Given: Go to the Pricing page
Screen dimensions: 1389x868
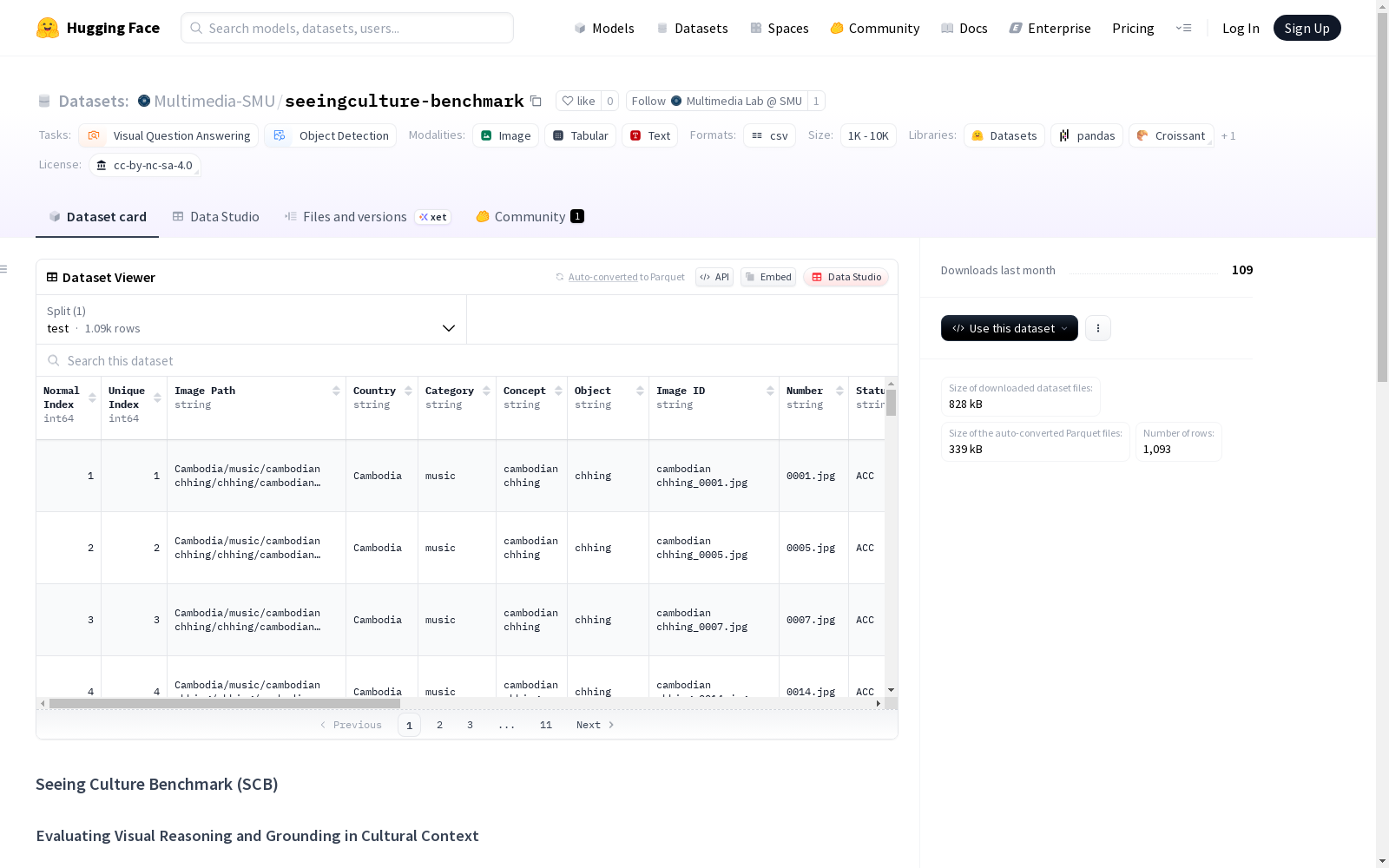Looking at the screenshot, I should pos(1133,28).
